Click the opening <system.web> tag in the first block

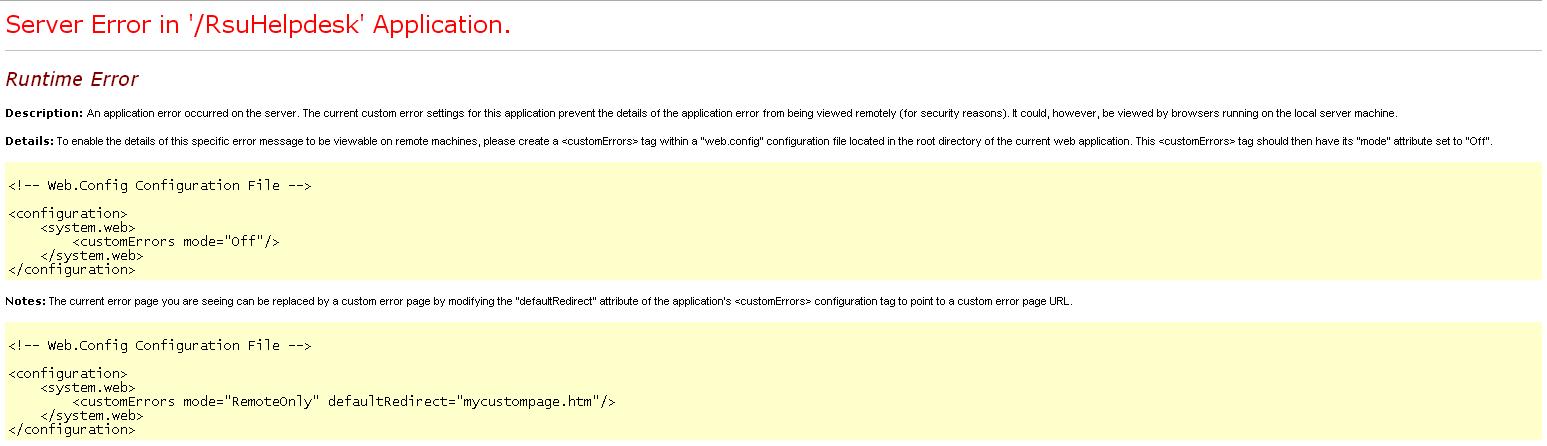88,227
